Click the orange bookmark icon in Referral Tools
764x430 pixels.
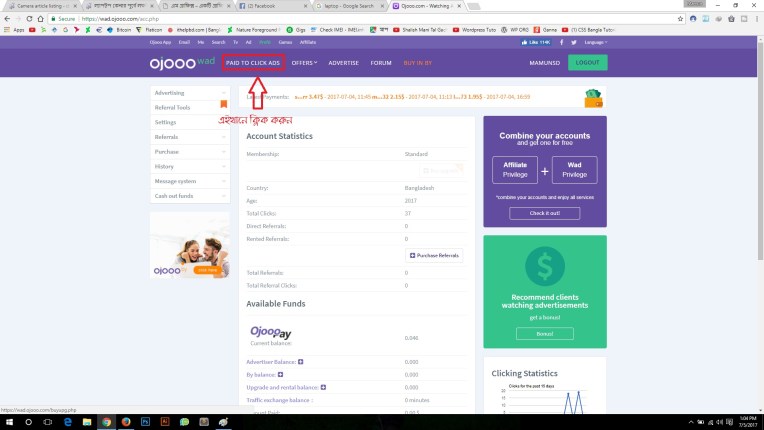pyautogui.click(x=223, y=104)
